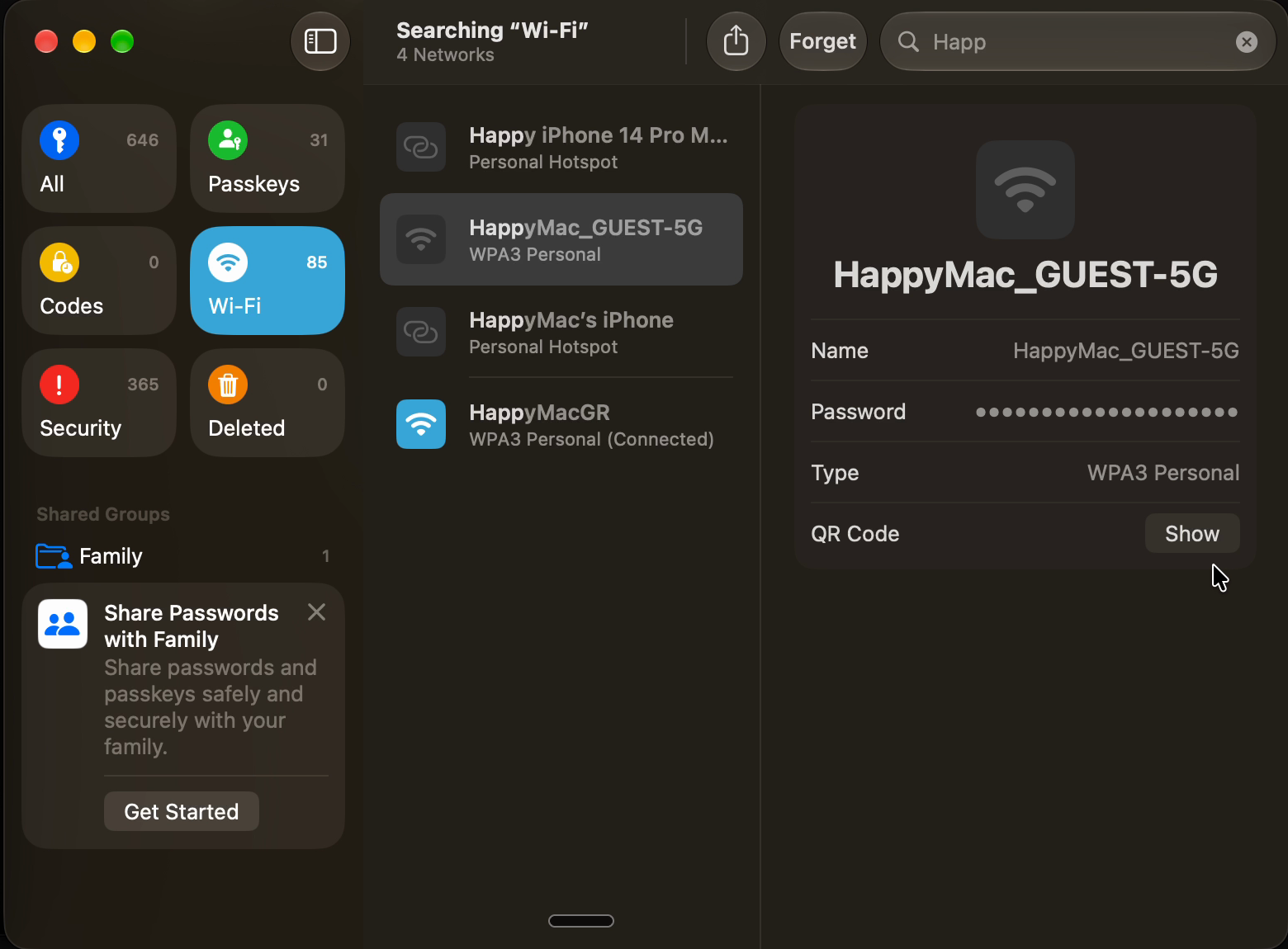Dismiss the Share Passwords with Family card
This screenshot has width=1288, height=949.
click(x=316, y=611)
